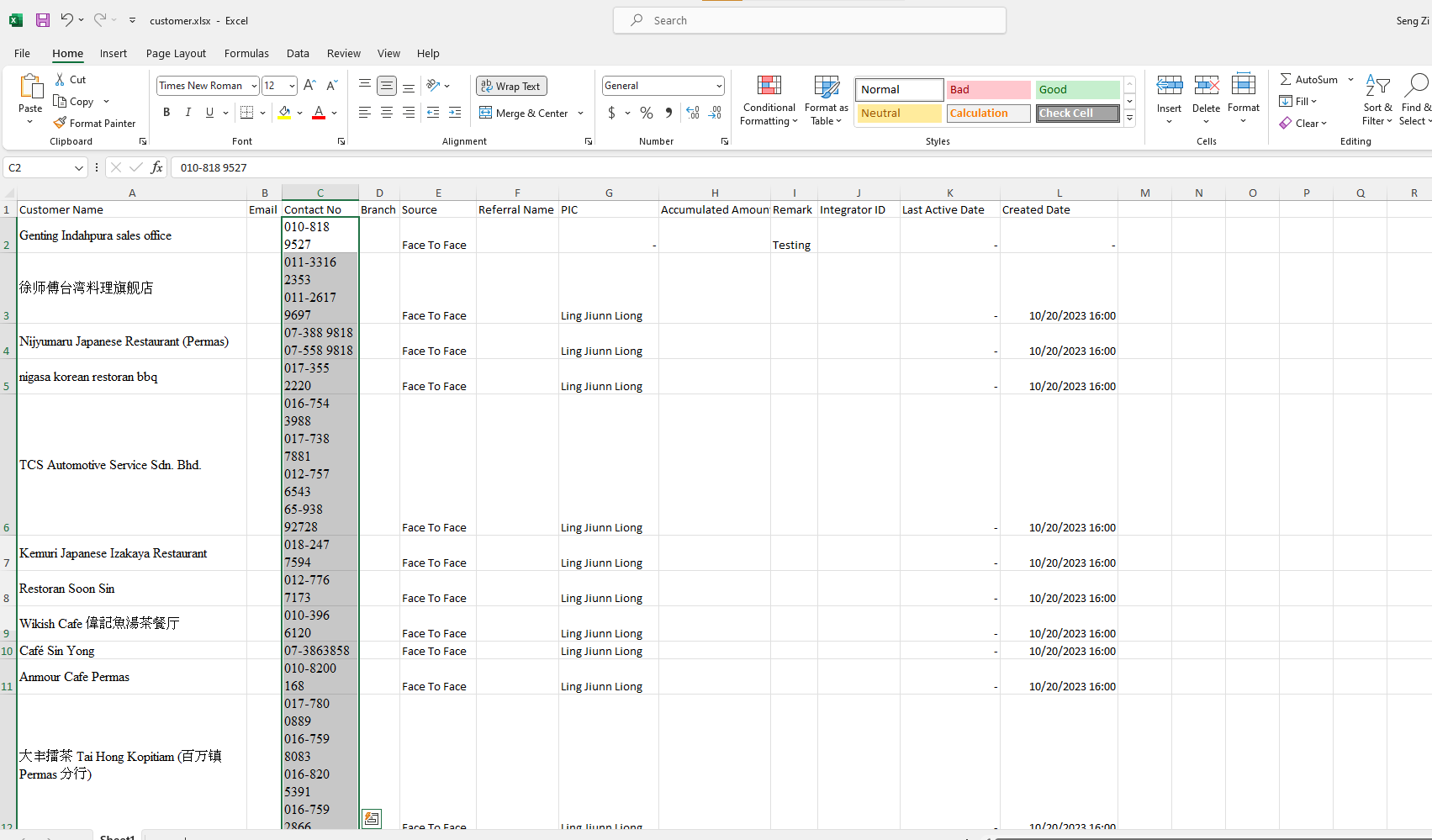Increase font size with the larger A icon

(x=309, y=86)
